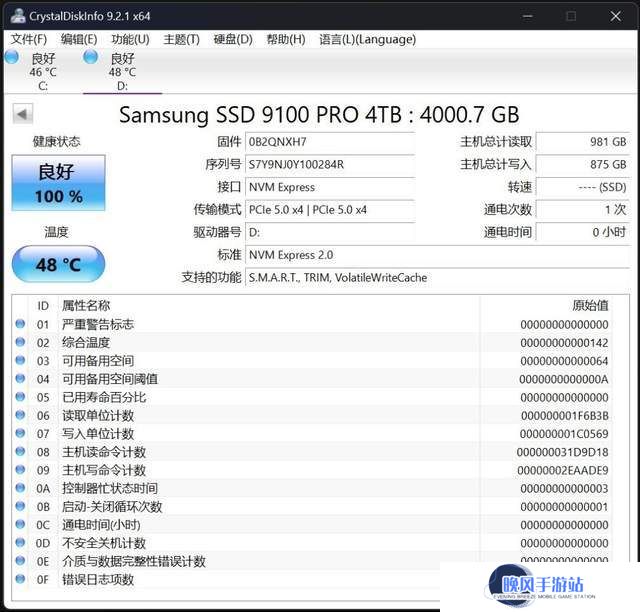Click the status dot for attribute 05 已用寿命百分比
This screenshot has height=612, width=640.
pos(20,396)
